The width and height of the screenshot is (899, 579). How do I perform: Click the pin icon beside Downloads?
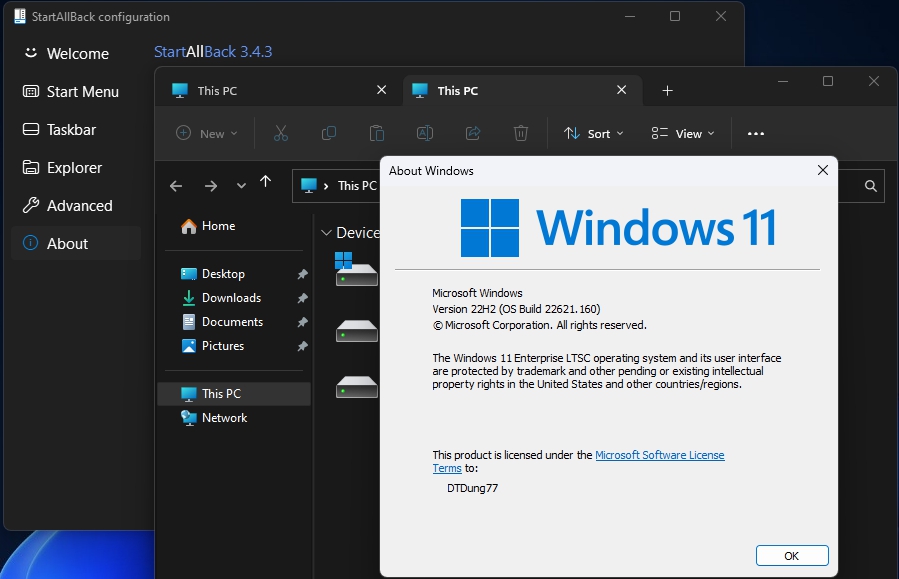point(303,298)
